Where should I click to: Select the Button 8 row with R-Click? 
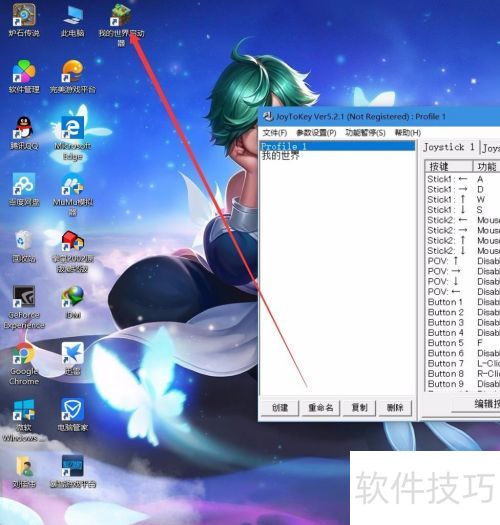[x=463, y=374]
